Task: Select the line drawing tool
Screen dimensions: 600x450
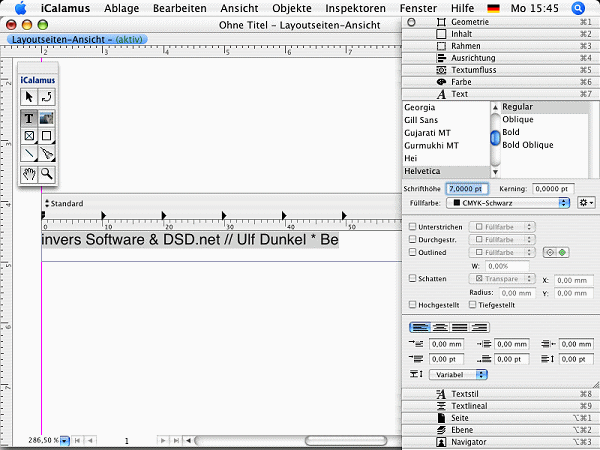Action: click(x=29, y=153)
